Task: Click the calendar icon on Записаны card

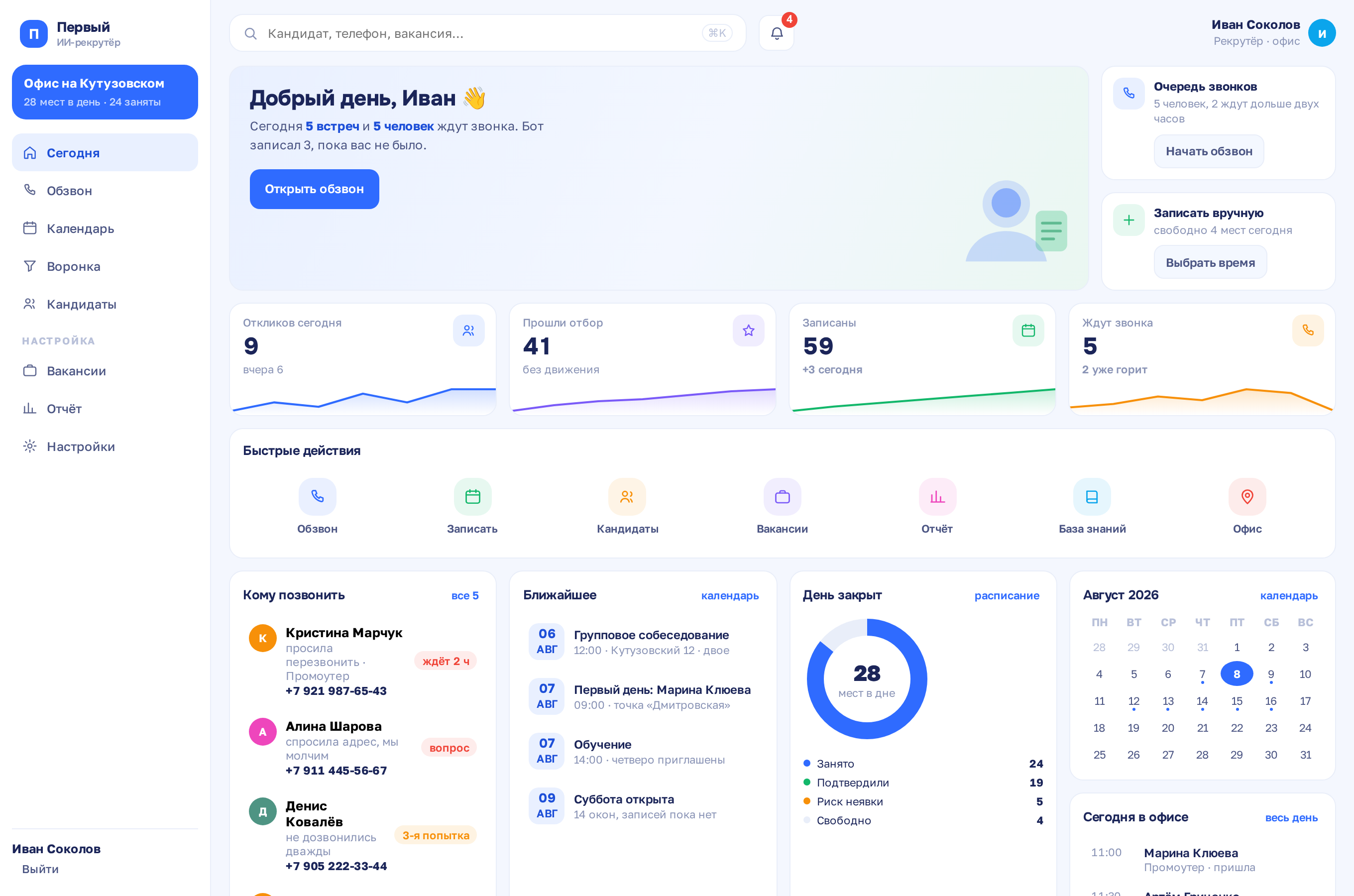Action: pos(1028,331)
